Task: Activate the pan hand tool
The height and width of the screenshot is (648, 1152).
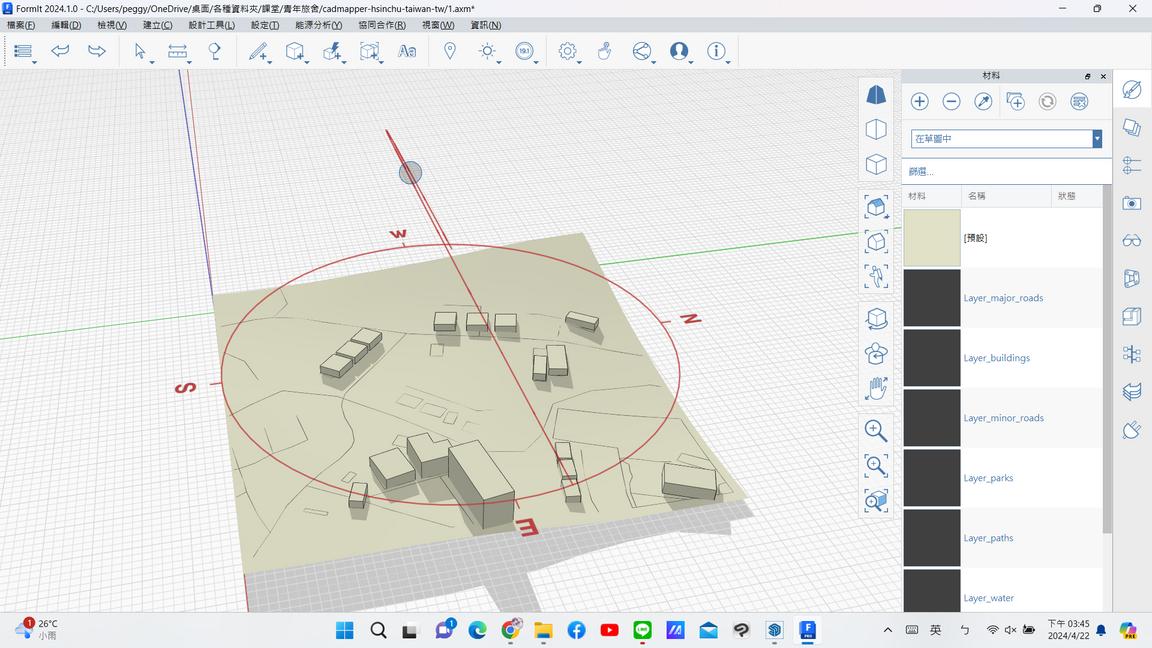Action: (876, 388)
